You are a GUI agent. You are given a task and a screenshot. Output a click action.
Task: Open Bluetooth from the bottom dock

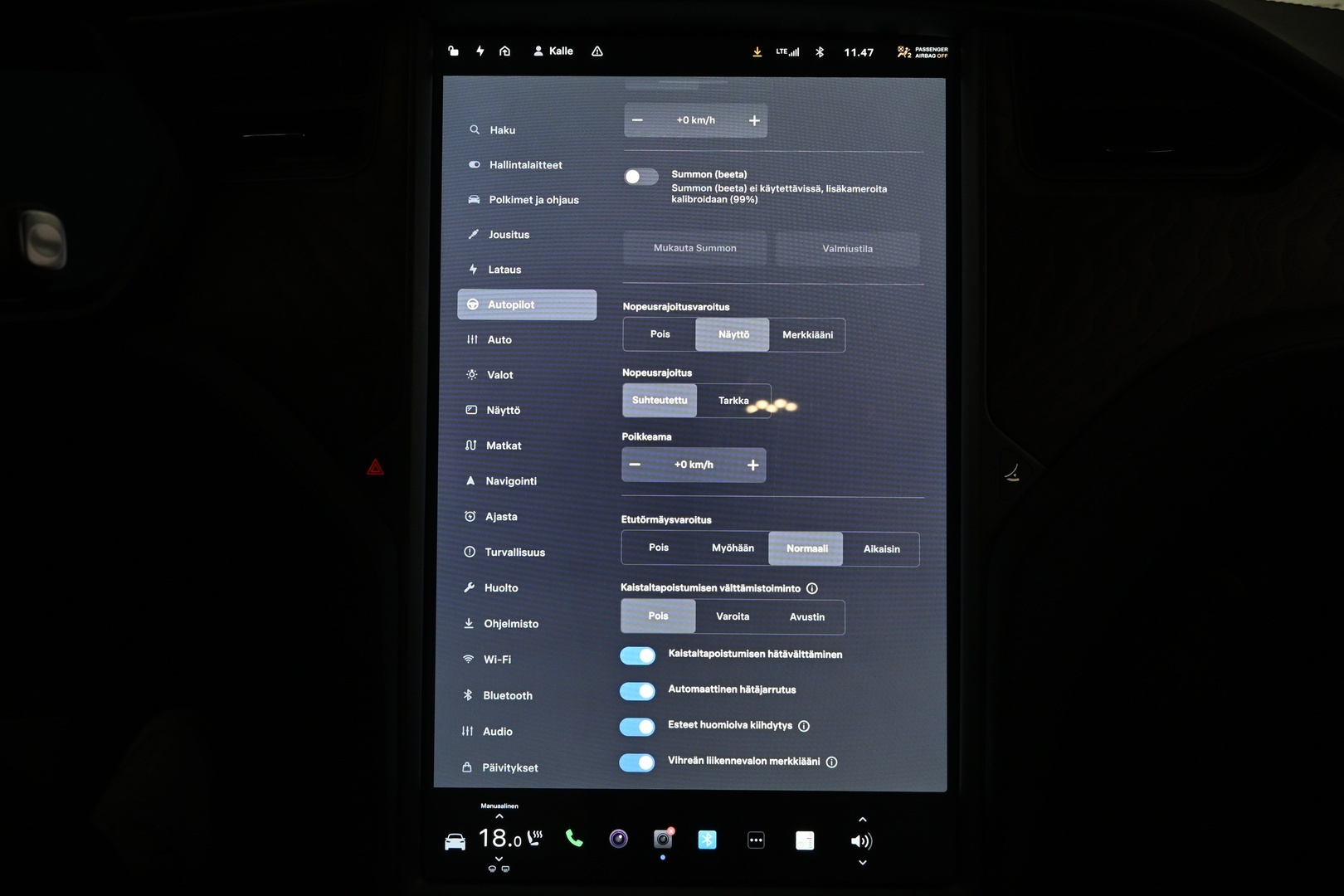pyautogui.click(x=707, y=840)
